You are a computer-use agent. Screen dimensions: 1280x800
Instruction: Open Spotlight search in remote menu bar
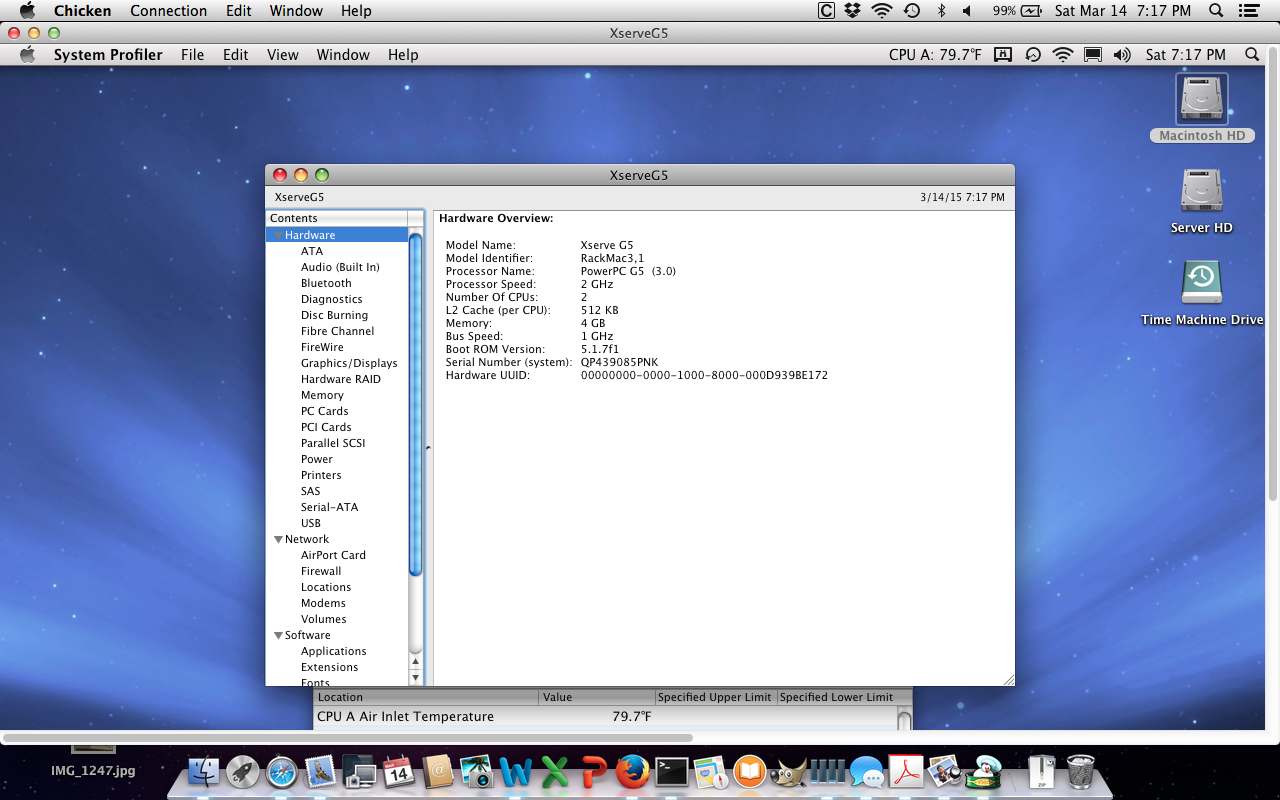pyautogui.click(x=1252, y=55)
